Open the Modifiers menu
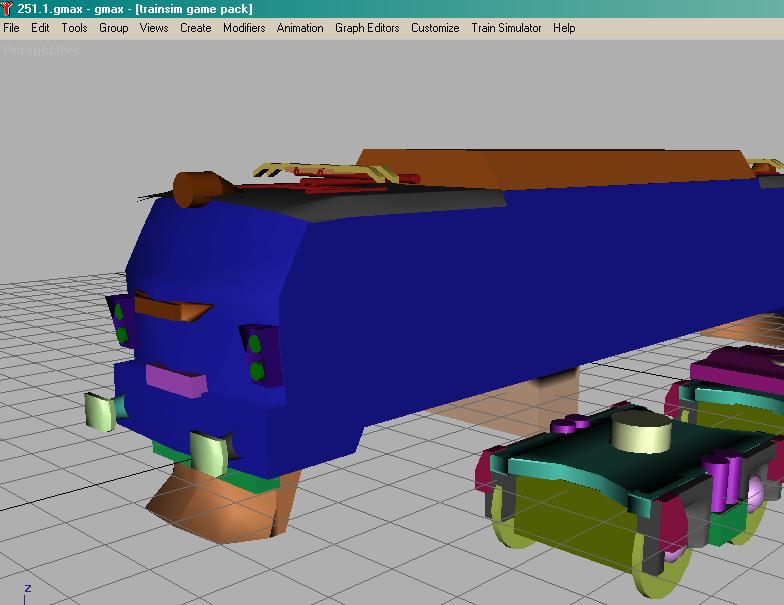Viewport: 784px width, 605px height. coord(244,28)
